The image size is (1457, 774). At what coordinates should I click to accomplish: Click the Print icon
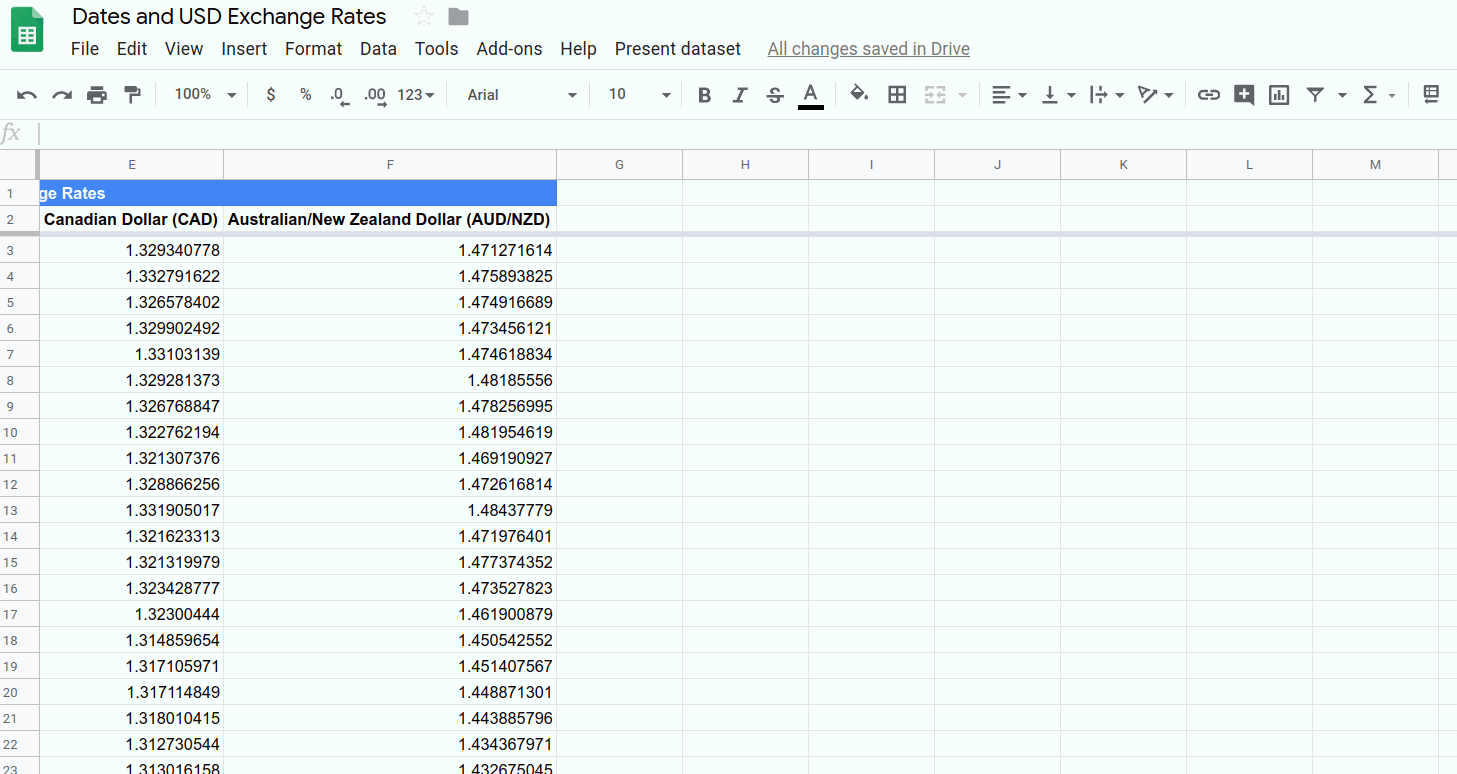[97, 95]
